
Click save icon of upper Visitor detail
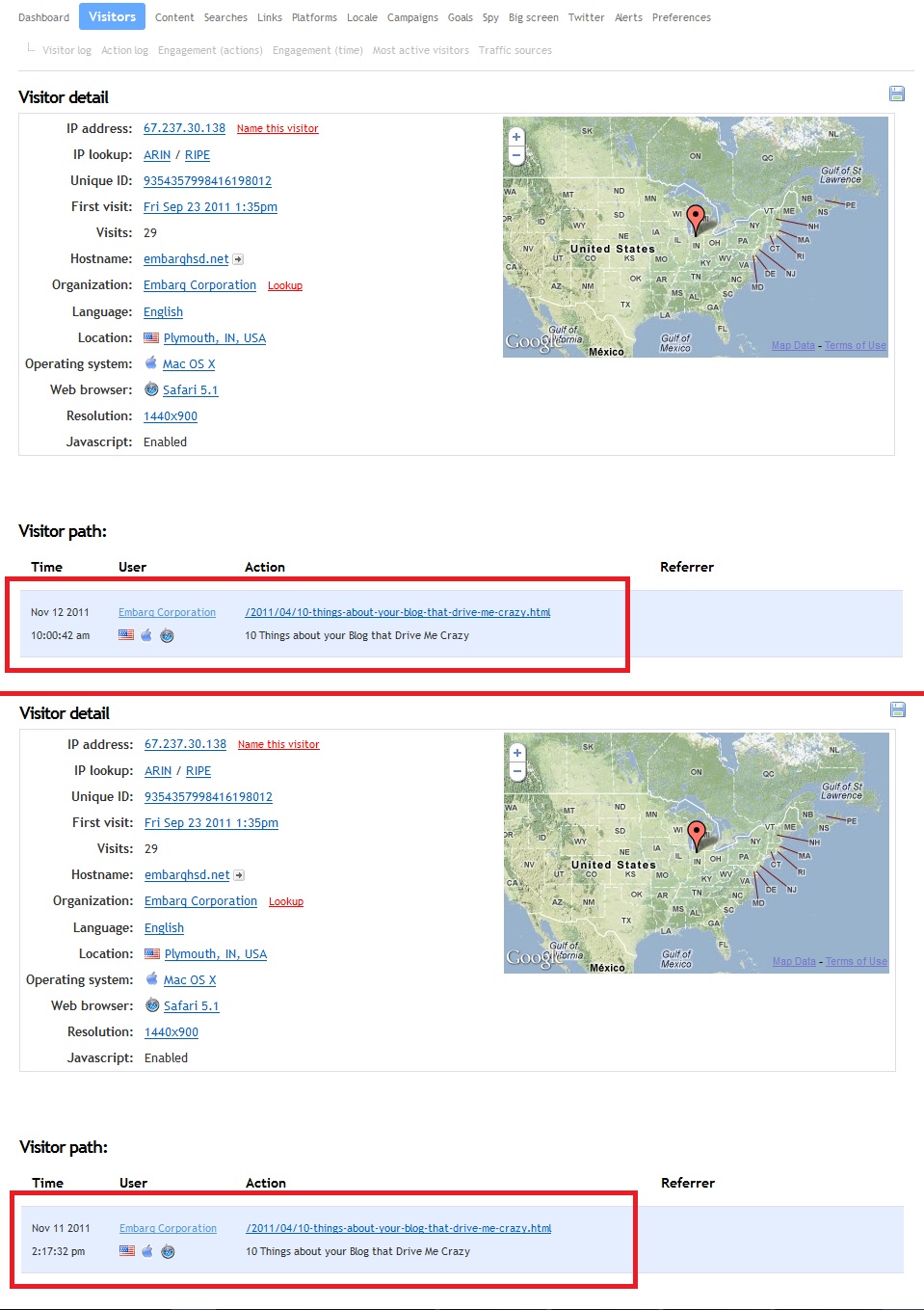click(x=897, y=94)
